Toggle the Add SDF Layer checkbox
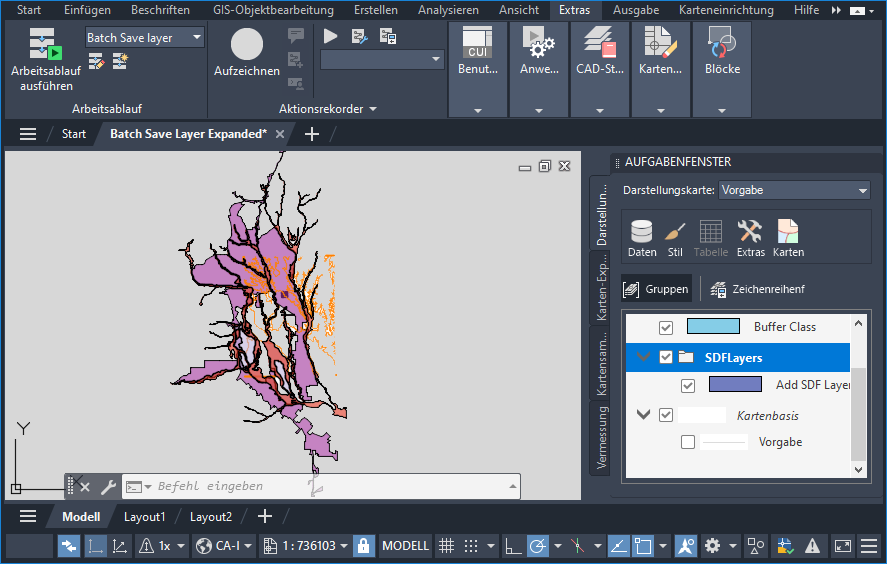 pos(688,385)
